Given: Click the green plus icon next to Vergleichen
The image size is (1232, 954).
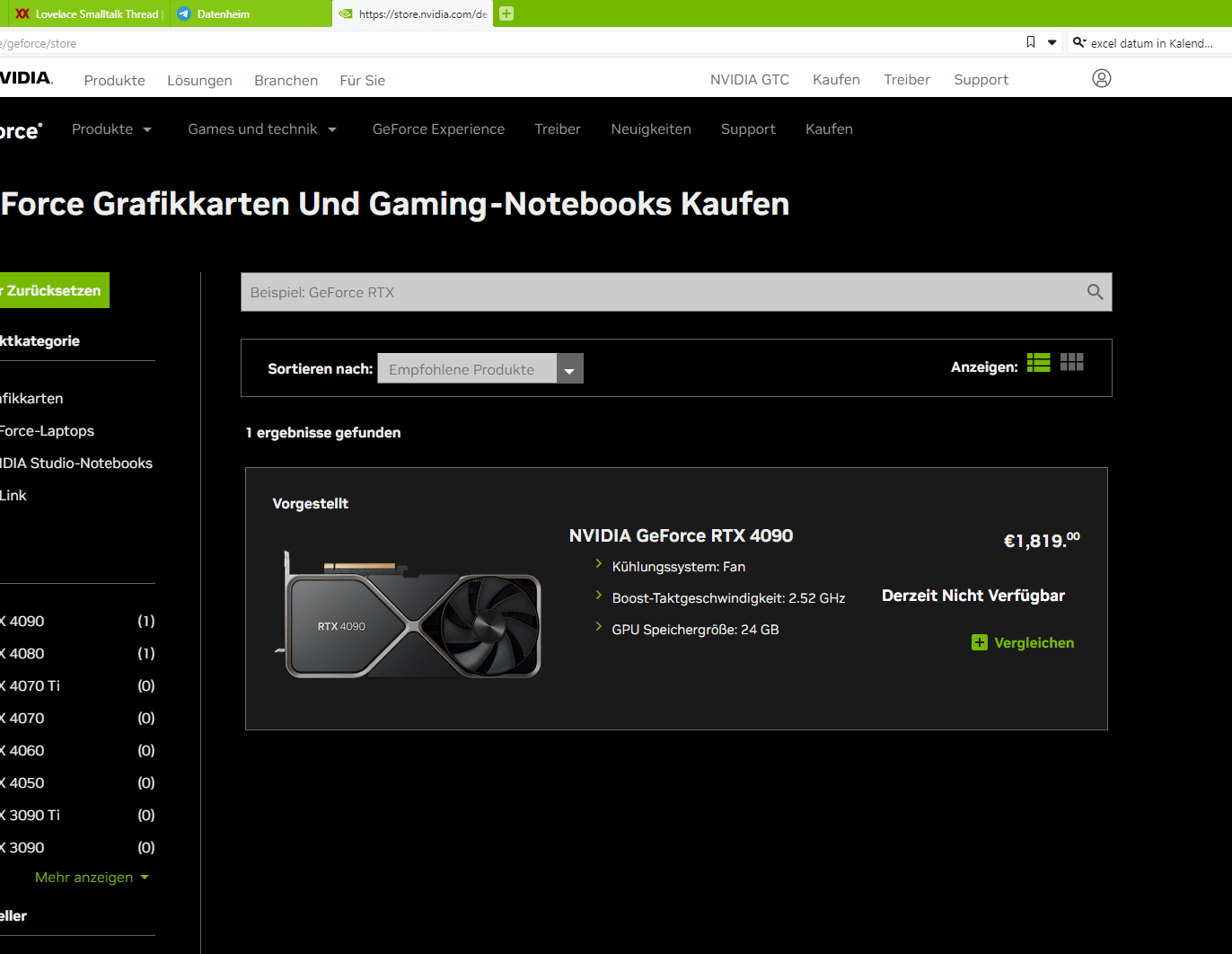Looking at the screenshot, I should [x=980, y=642].
